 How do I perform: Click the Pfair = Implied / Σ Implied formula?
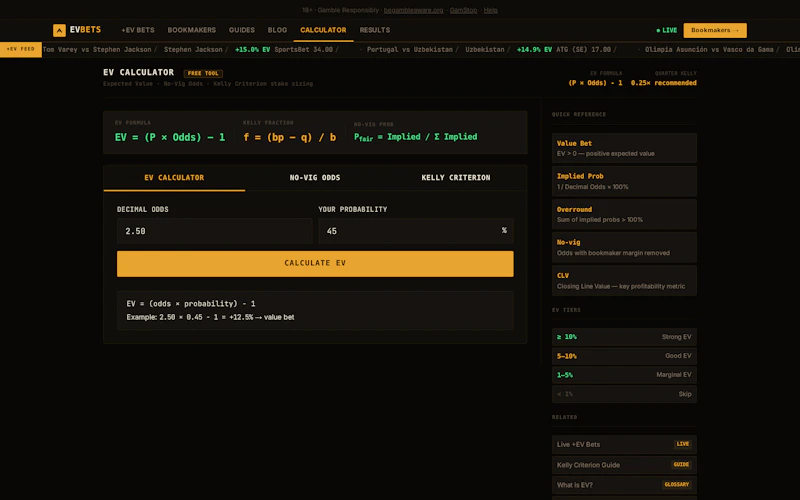pos(416,137)
